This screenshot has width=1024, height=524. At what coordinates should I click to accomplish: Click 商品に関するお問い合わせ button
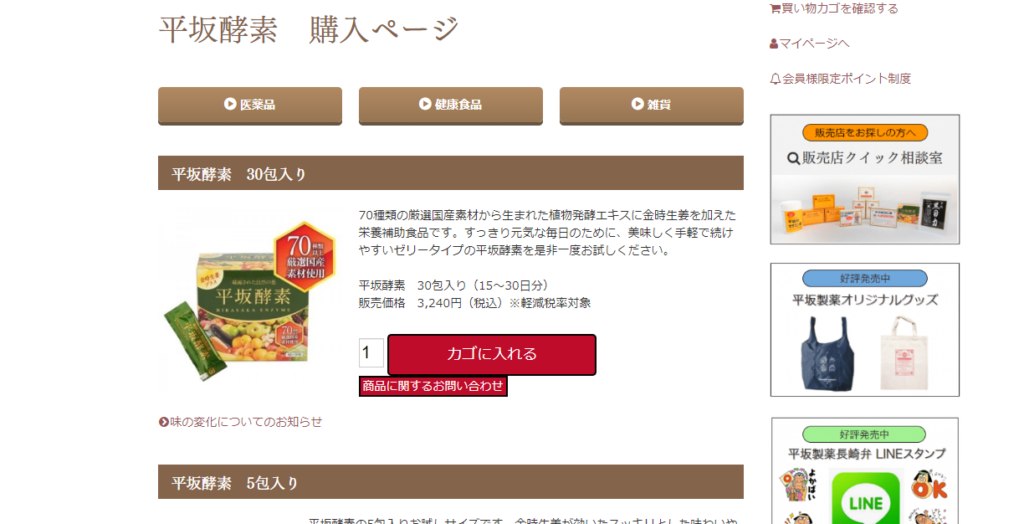click(x=433, y=386)
